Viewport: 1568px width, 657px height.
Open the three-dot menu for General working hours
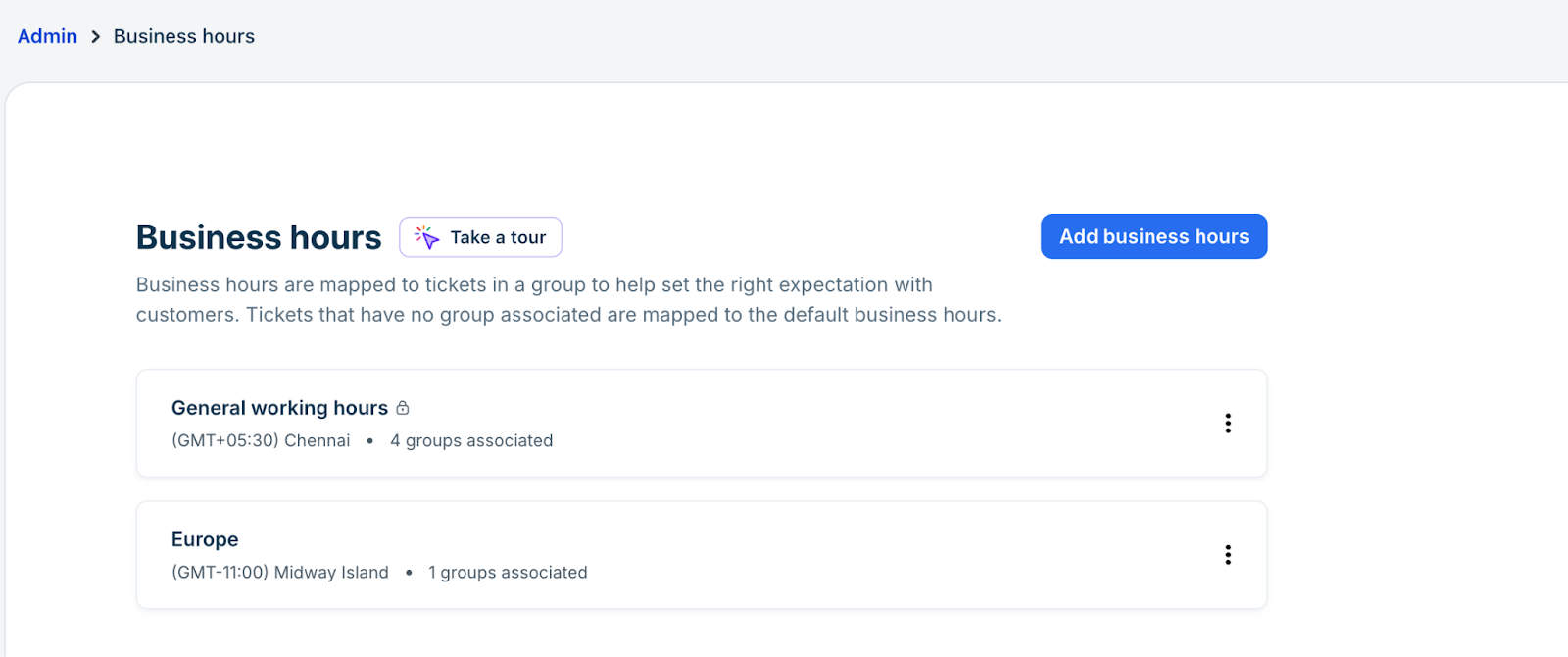[1227, 424]
